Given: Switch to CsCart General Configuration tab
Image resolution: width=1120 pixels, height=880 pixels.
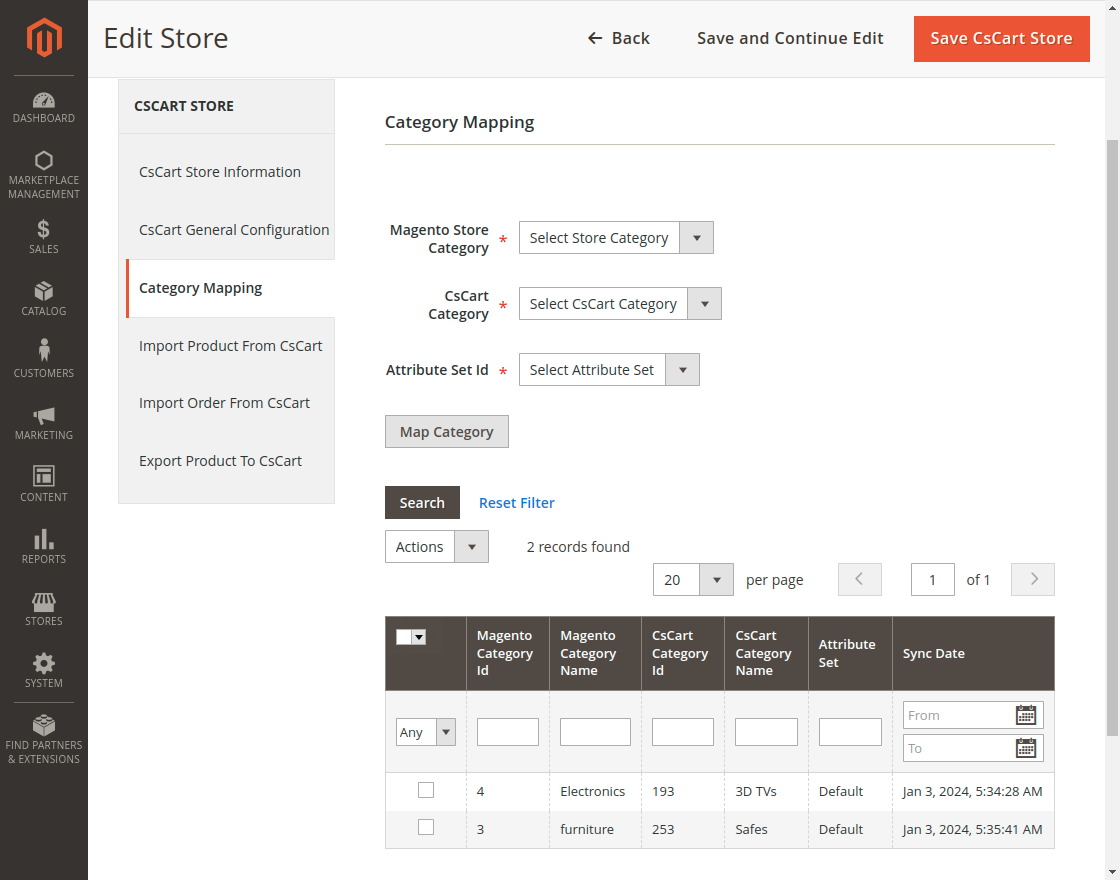Looking at the screenshot, I should [x=234, y=230].
